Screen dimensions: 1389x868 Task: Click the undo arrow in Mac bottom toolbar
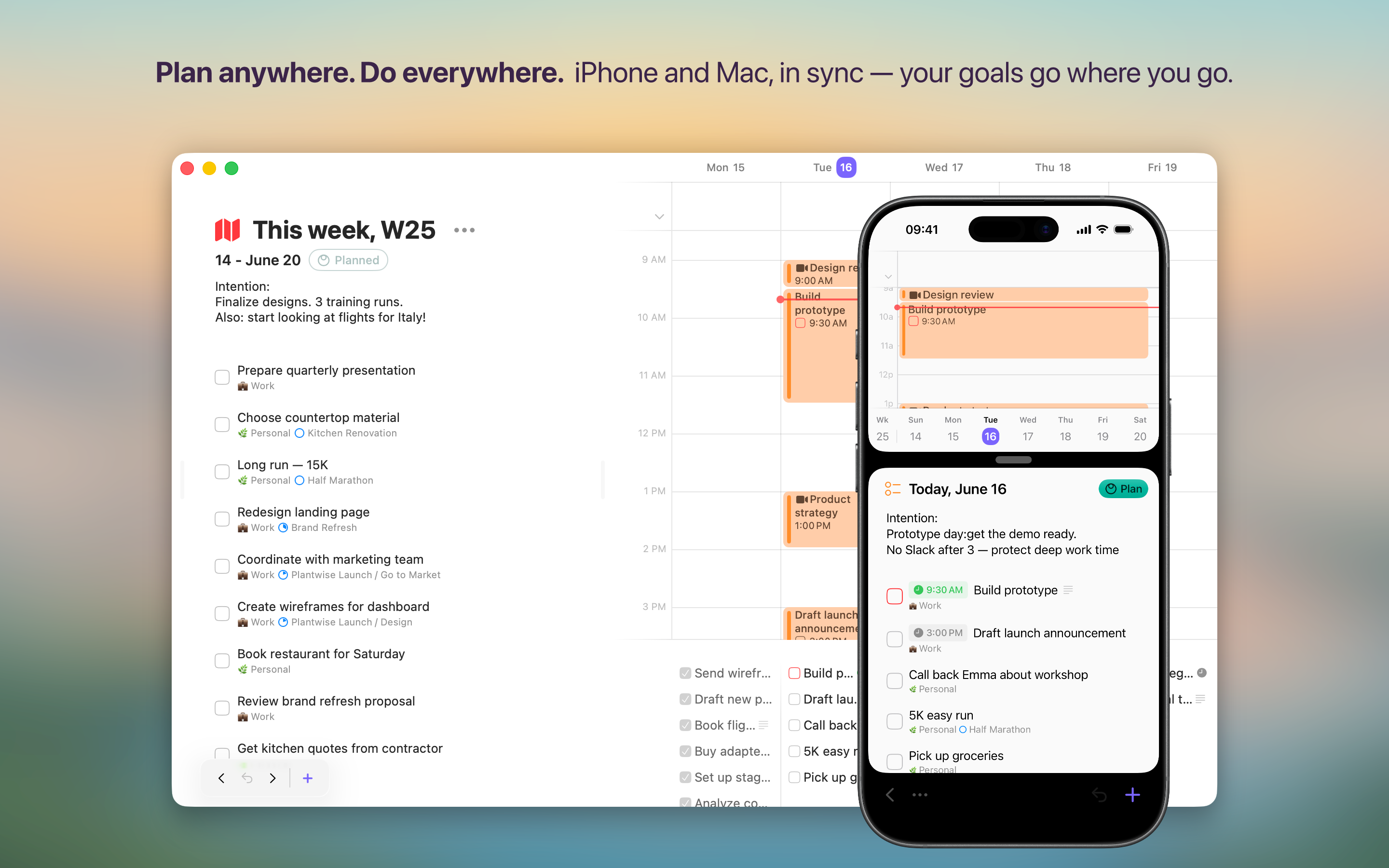coord(247,778)
